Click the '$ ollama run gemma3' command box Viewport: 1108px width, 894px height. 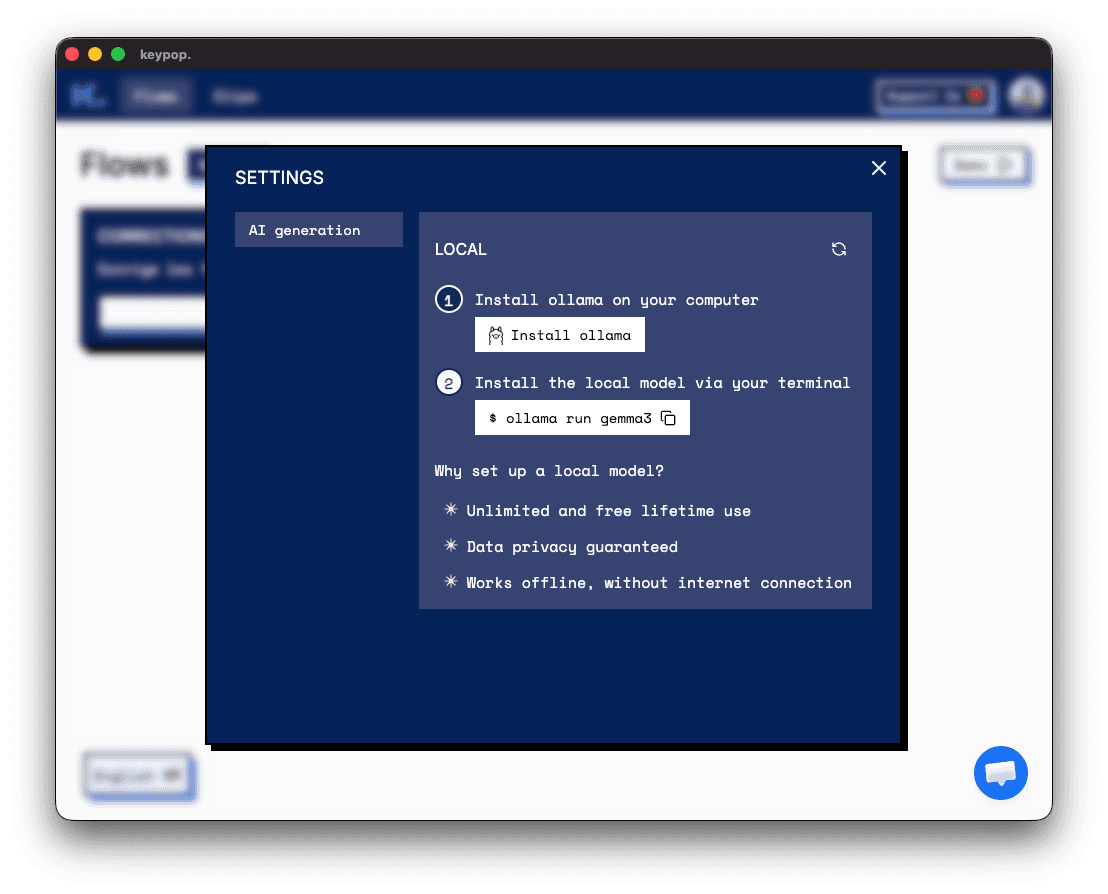pos(570,418)
